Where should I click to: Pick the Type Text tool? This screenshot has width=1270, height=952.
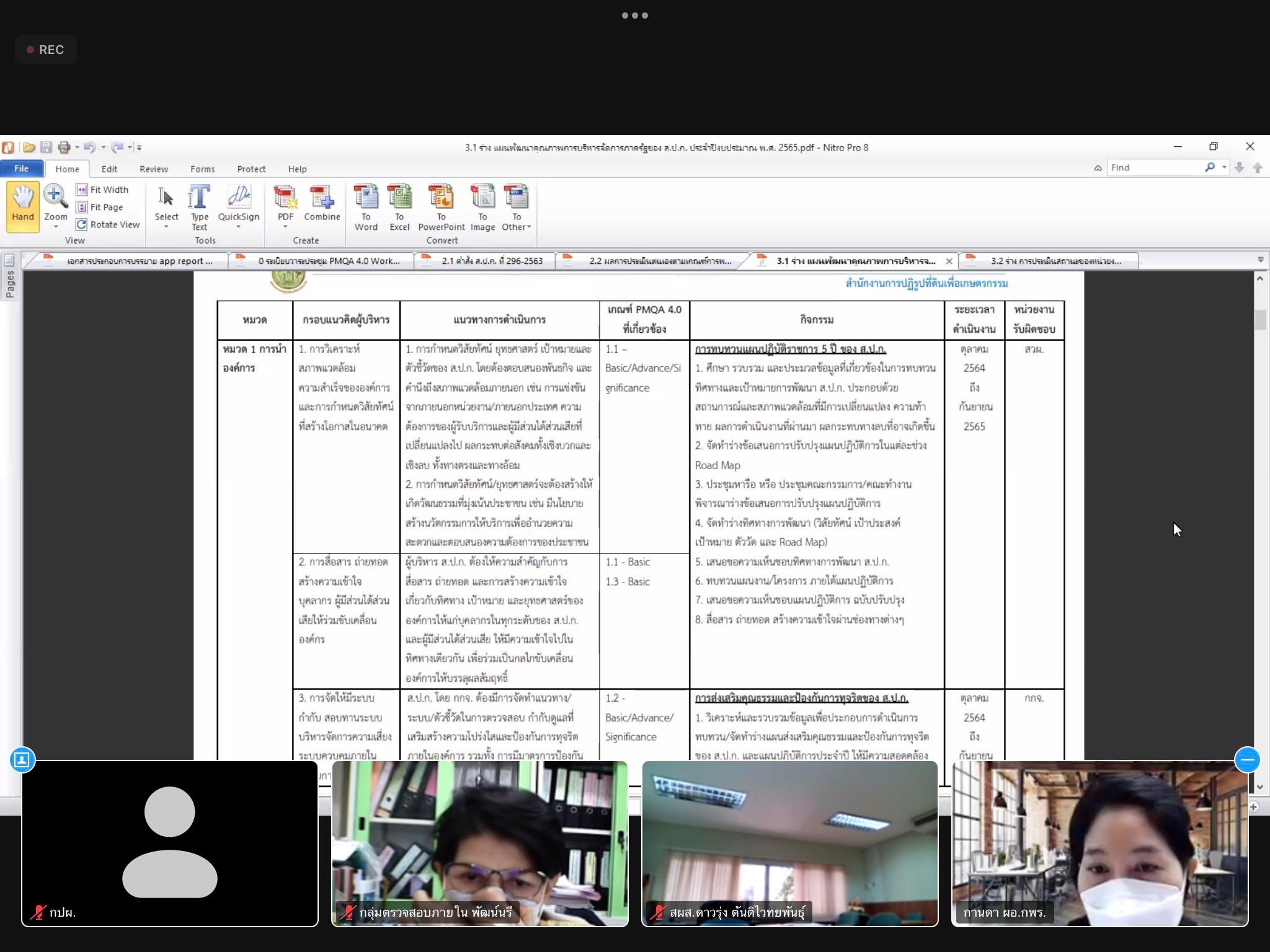[x=199, y=207]
